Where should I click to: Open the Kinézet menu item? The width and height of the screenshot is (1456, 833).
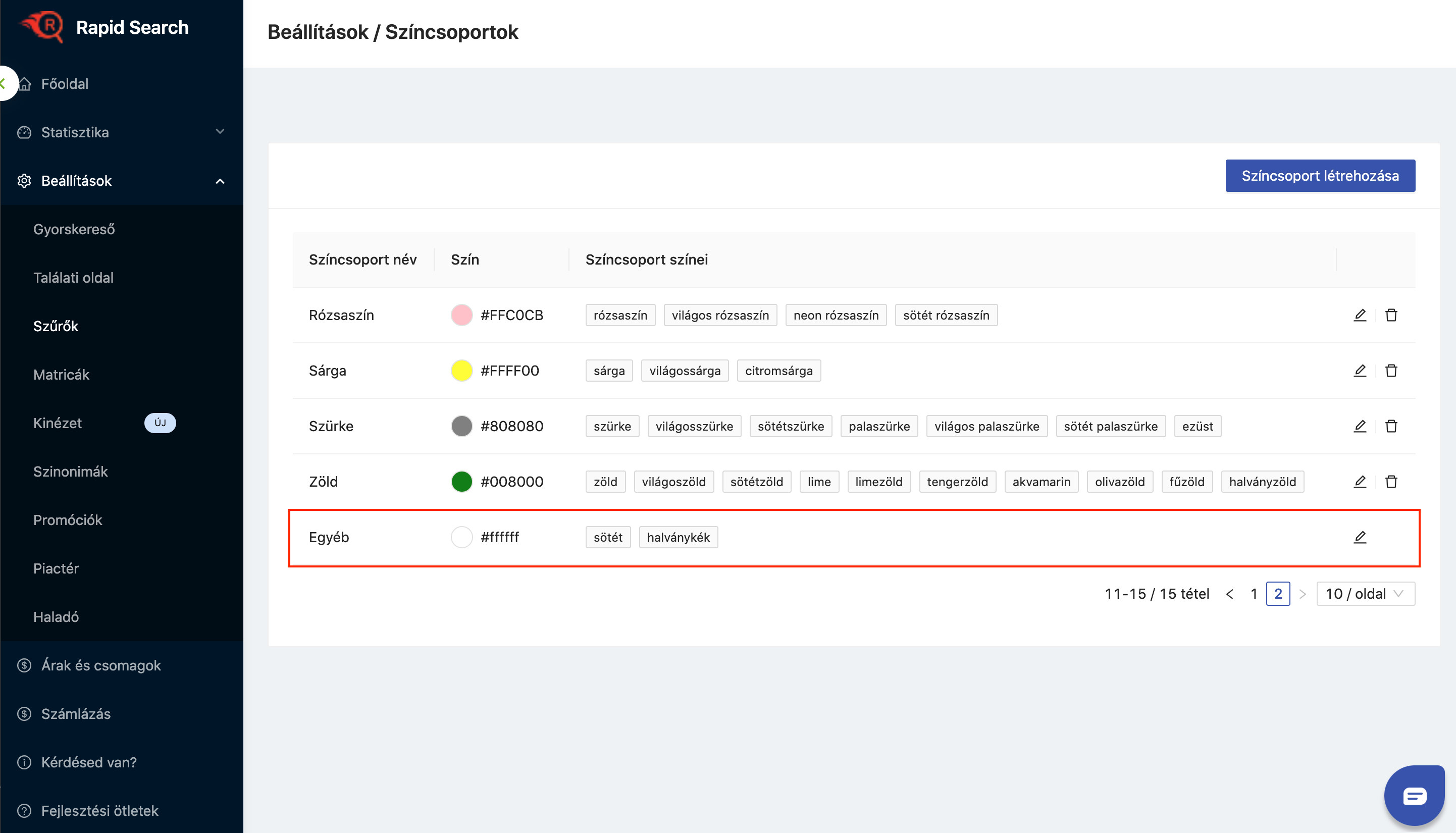click(x=58, y=423)
